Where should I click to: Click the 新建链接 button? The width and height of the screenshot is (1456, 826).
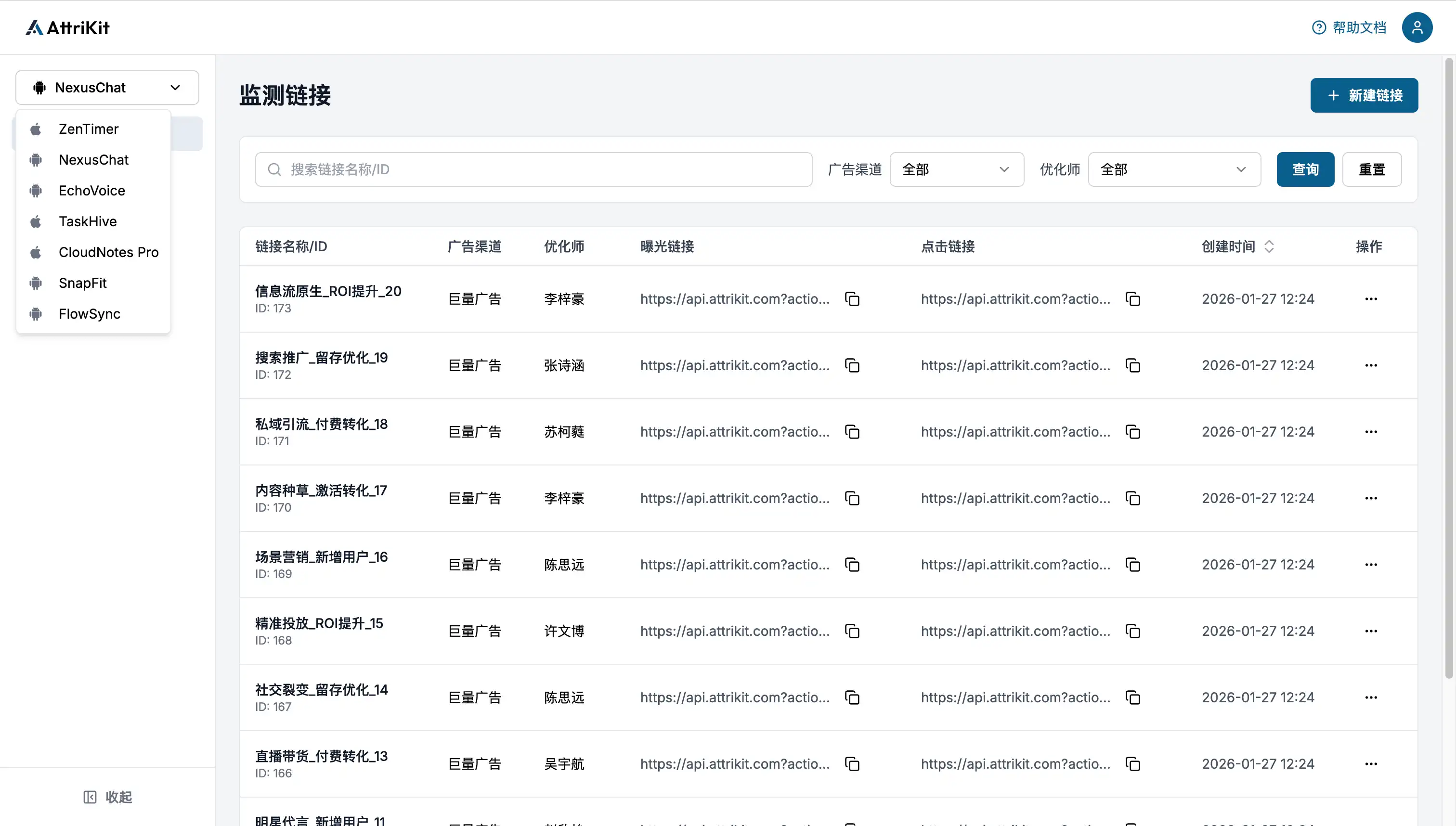point(1364,95)
